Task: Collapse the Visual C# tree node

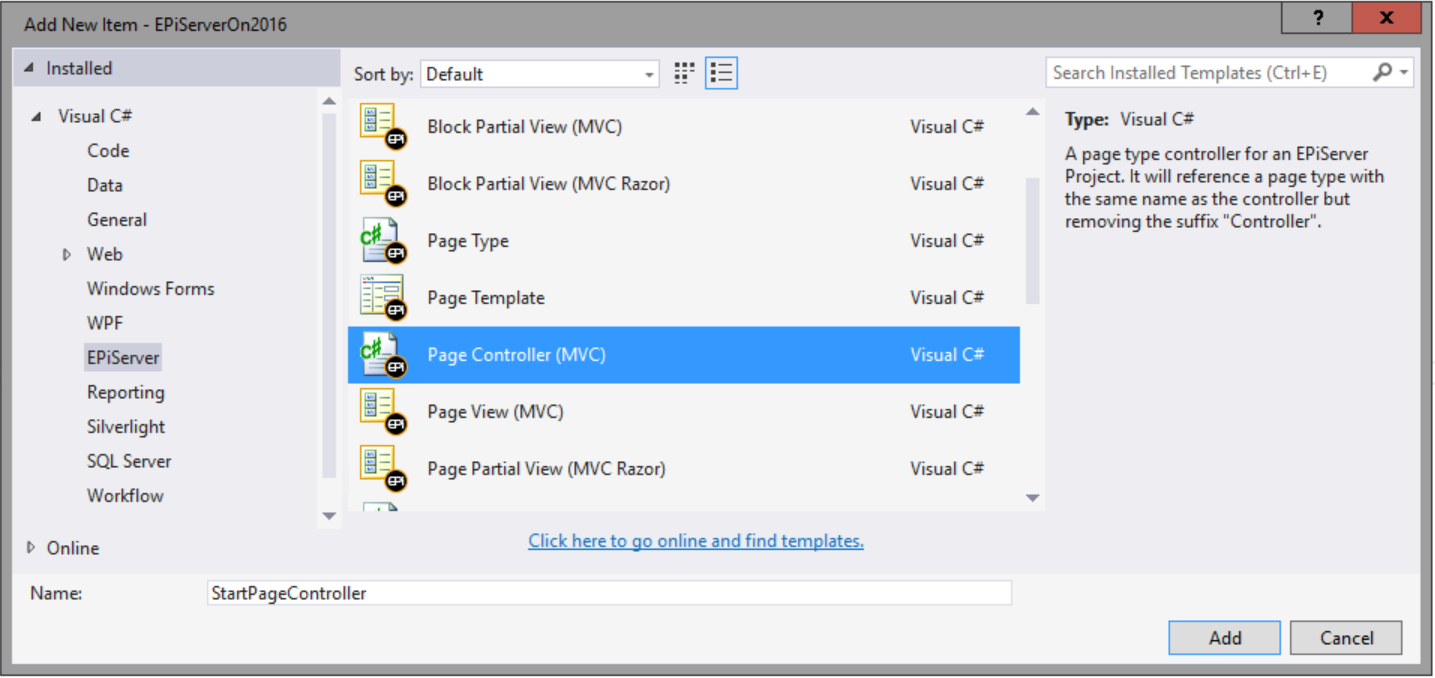Action: [37, 117]
